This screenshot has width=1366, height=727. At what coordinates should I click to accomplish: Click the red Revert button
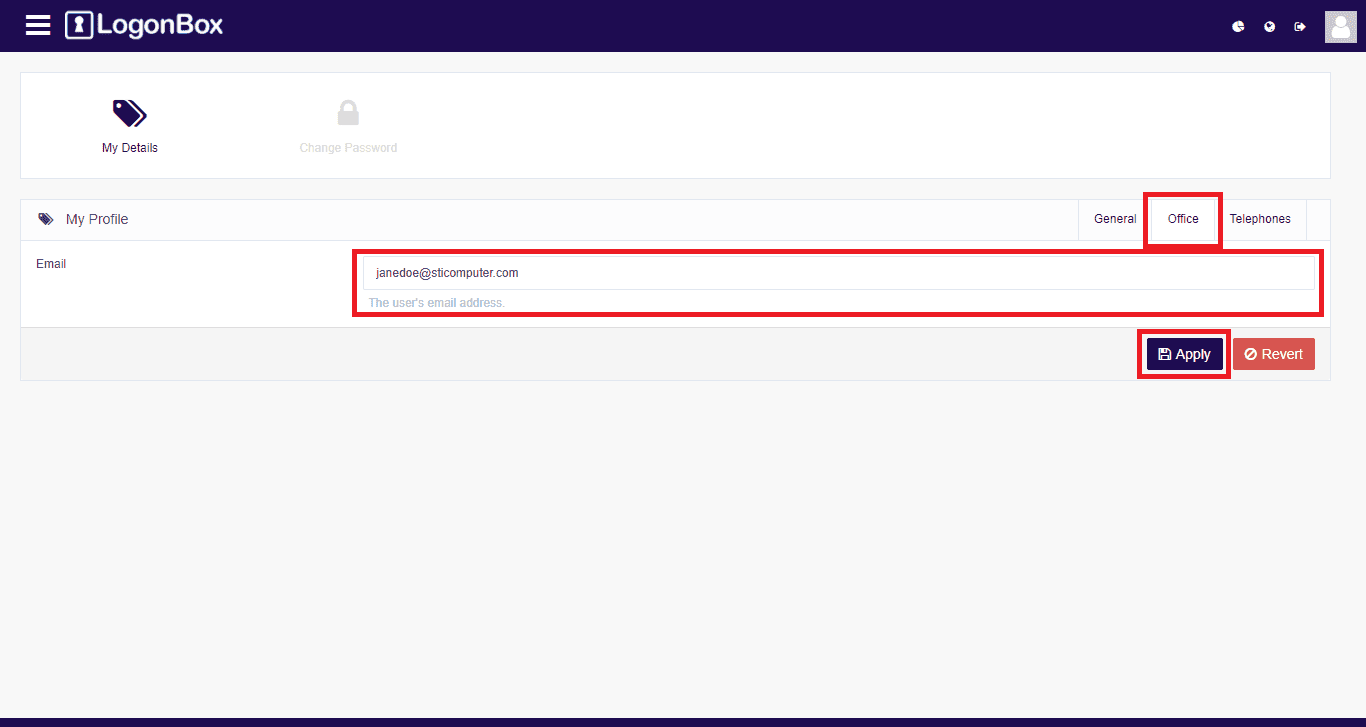click(1273, 354)
